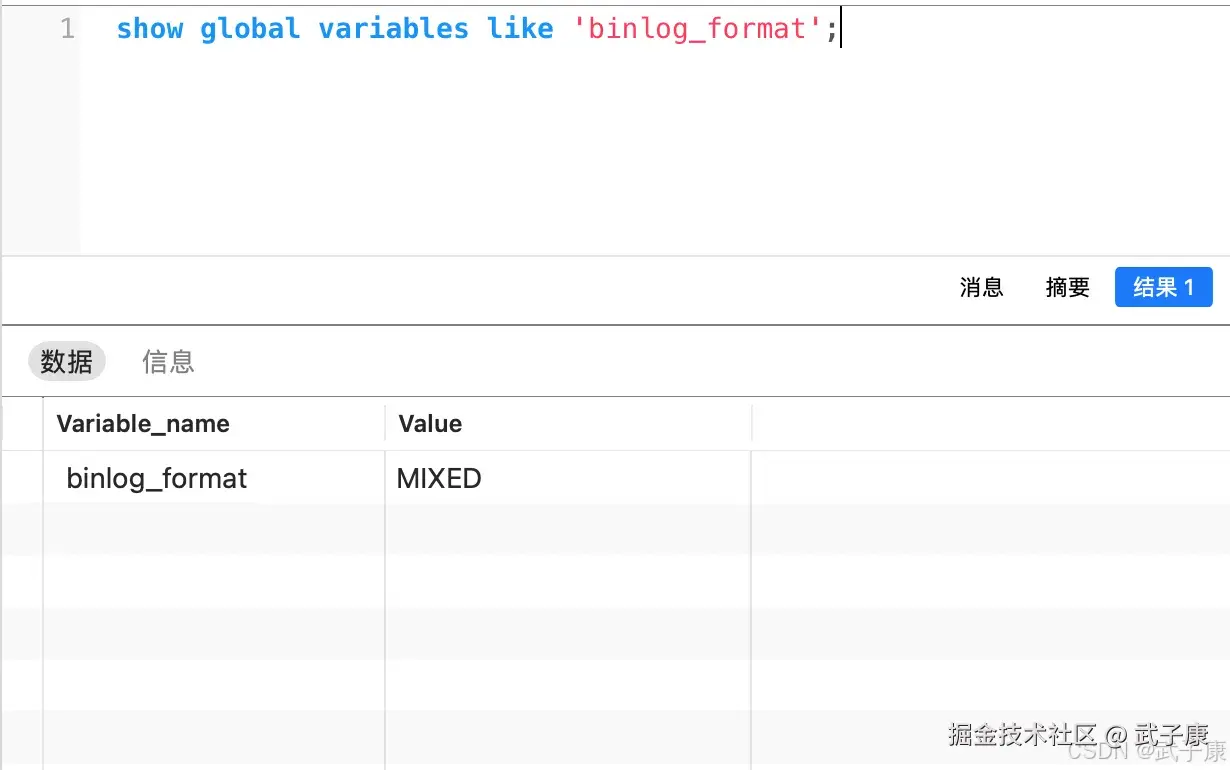Click the column divider right of Value header
The height and width of the screenshot is (770, 1230).
point(751,424)
